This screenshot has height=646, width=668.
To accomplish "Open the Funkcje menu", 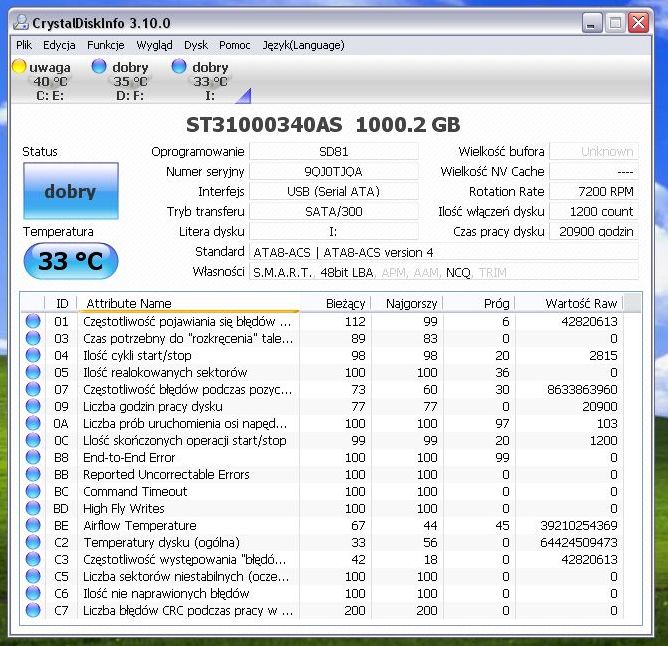I will pos(106,45).
